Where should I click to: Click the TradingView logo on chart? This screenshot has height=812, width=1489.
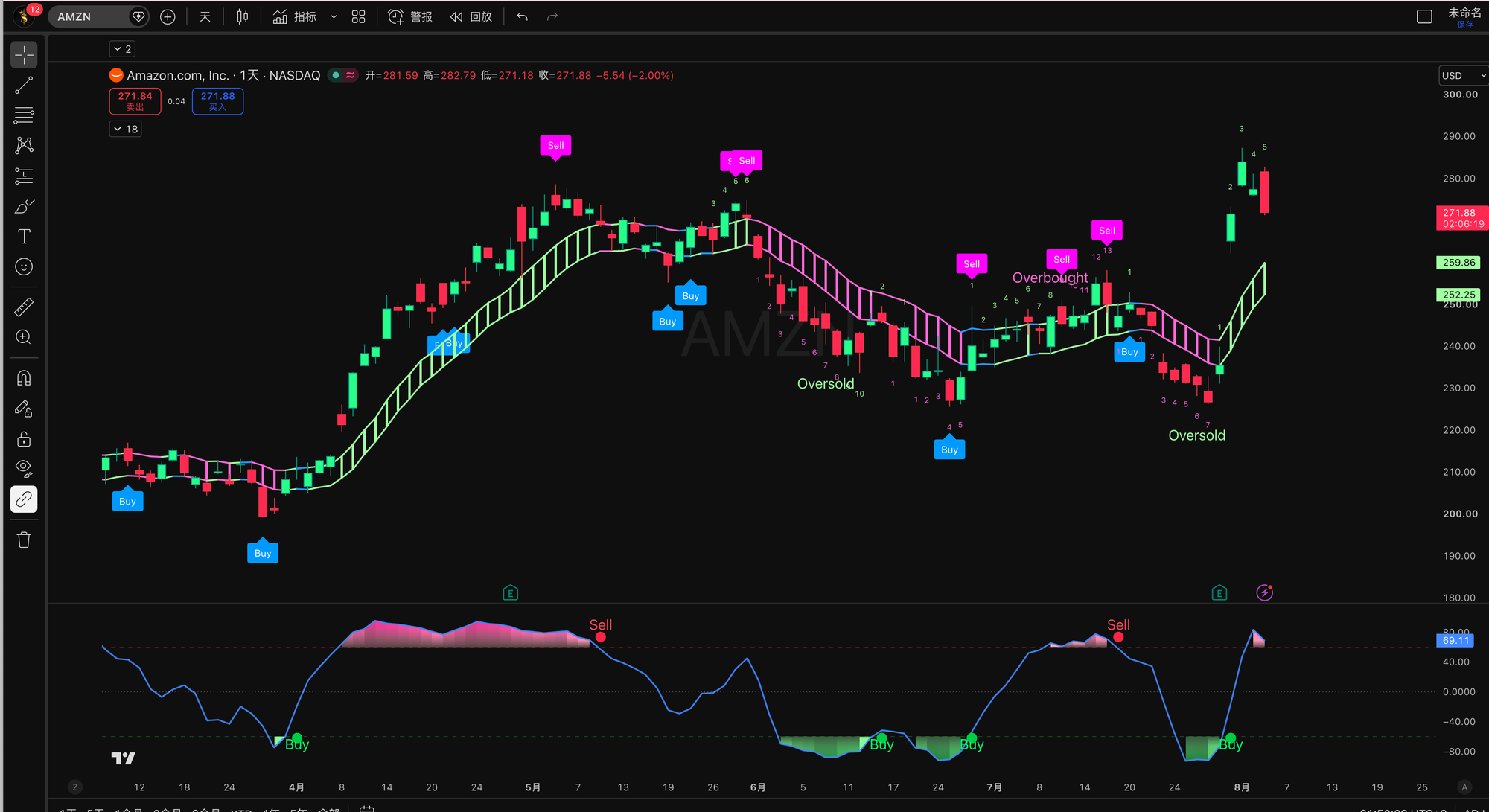pos(123,758)
